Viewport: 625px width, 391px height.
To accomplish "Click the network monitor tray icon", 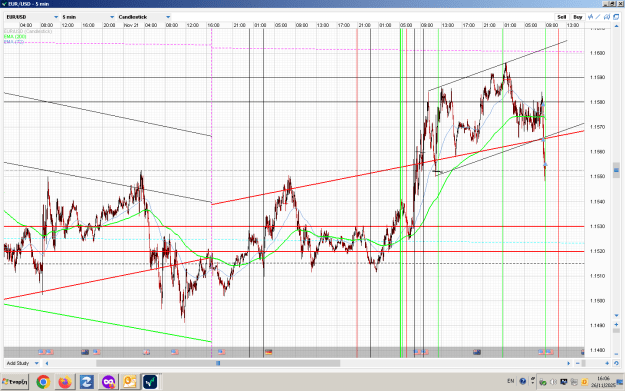I will pos(564,382).
